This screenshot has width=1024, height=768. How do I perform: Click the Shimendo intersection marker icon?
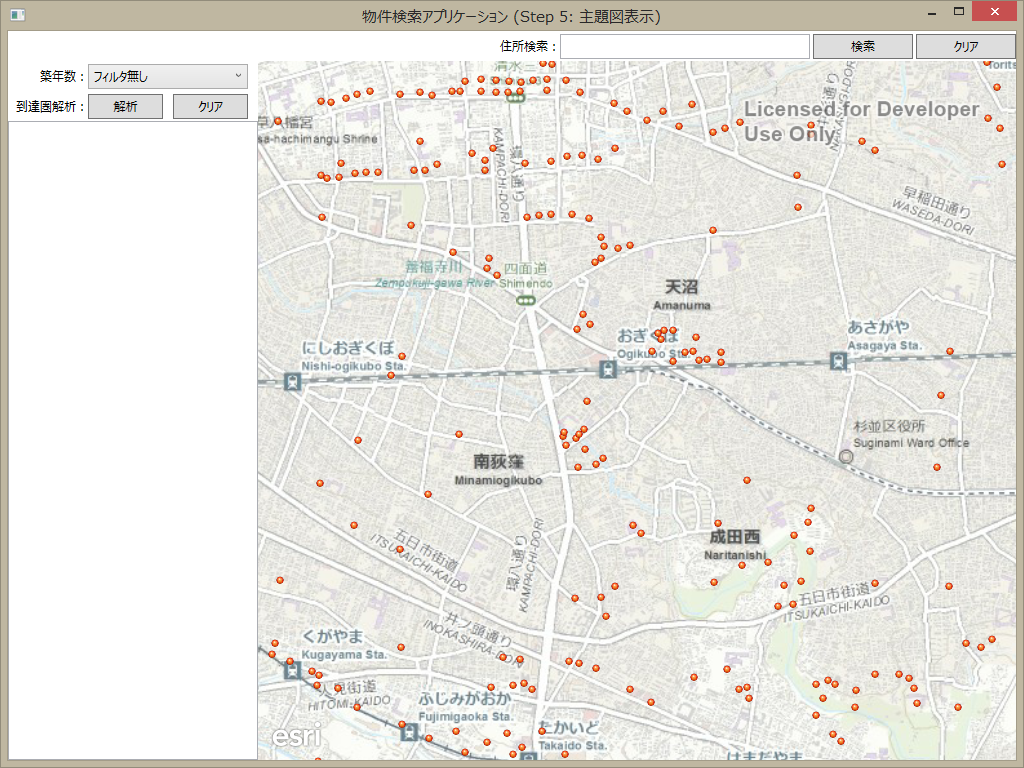tap(526, 300)
